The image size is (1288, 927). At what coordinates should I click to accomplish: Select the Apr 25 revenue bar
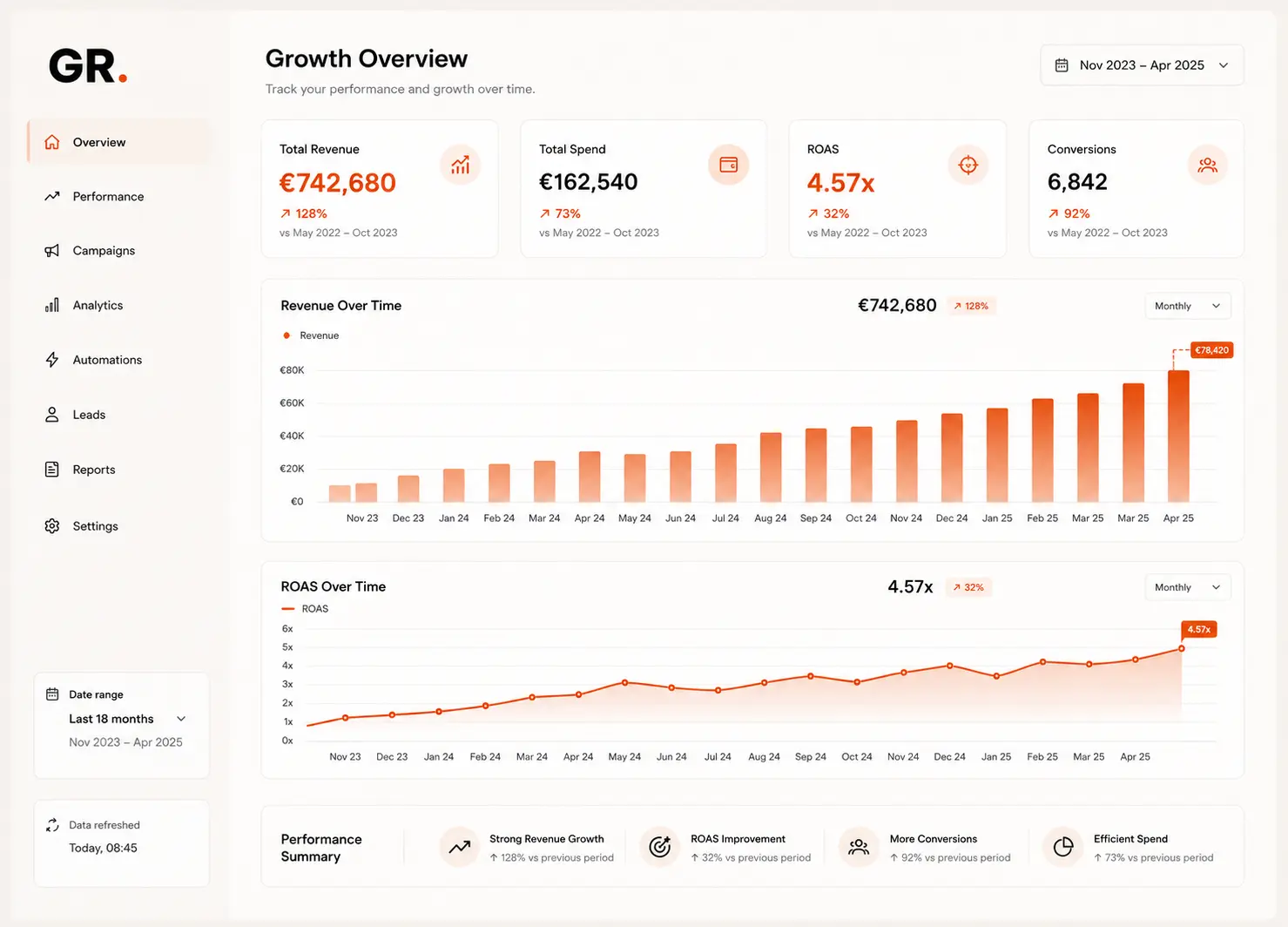coord(1178,436)
